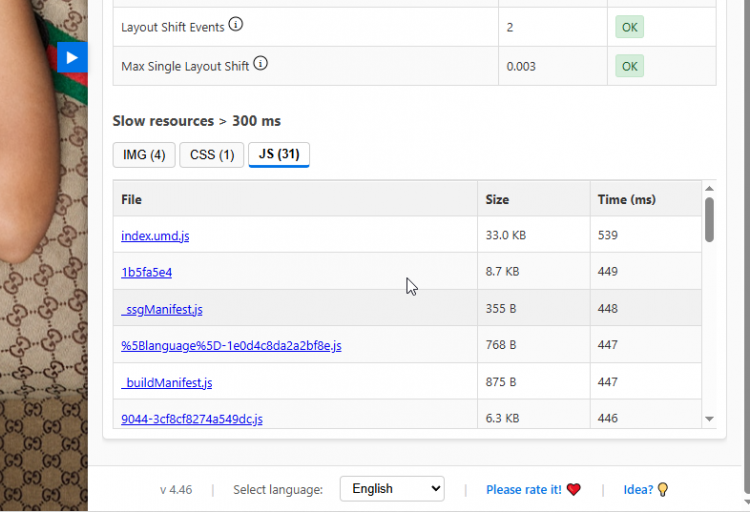Switch to the IMG (4) tab

click(x=144, y=155)
